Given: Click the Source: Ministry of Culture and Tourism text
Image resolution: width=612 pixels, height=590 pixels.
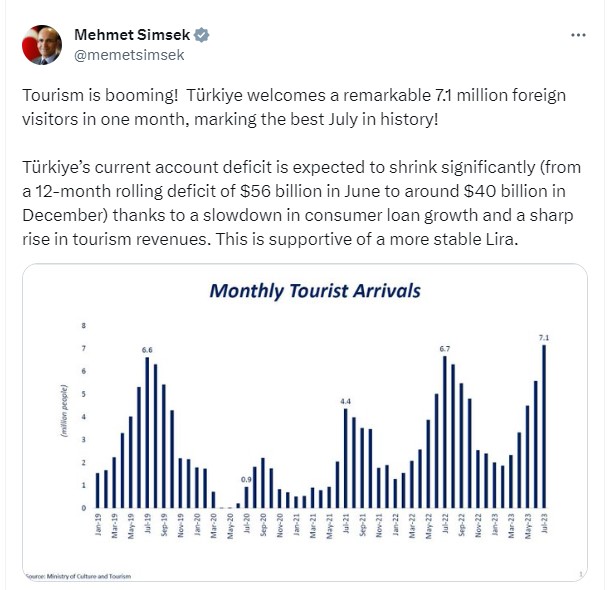Looking at the screenshot, I should 78,576.
